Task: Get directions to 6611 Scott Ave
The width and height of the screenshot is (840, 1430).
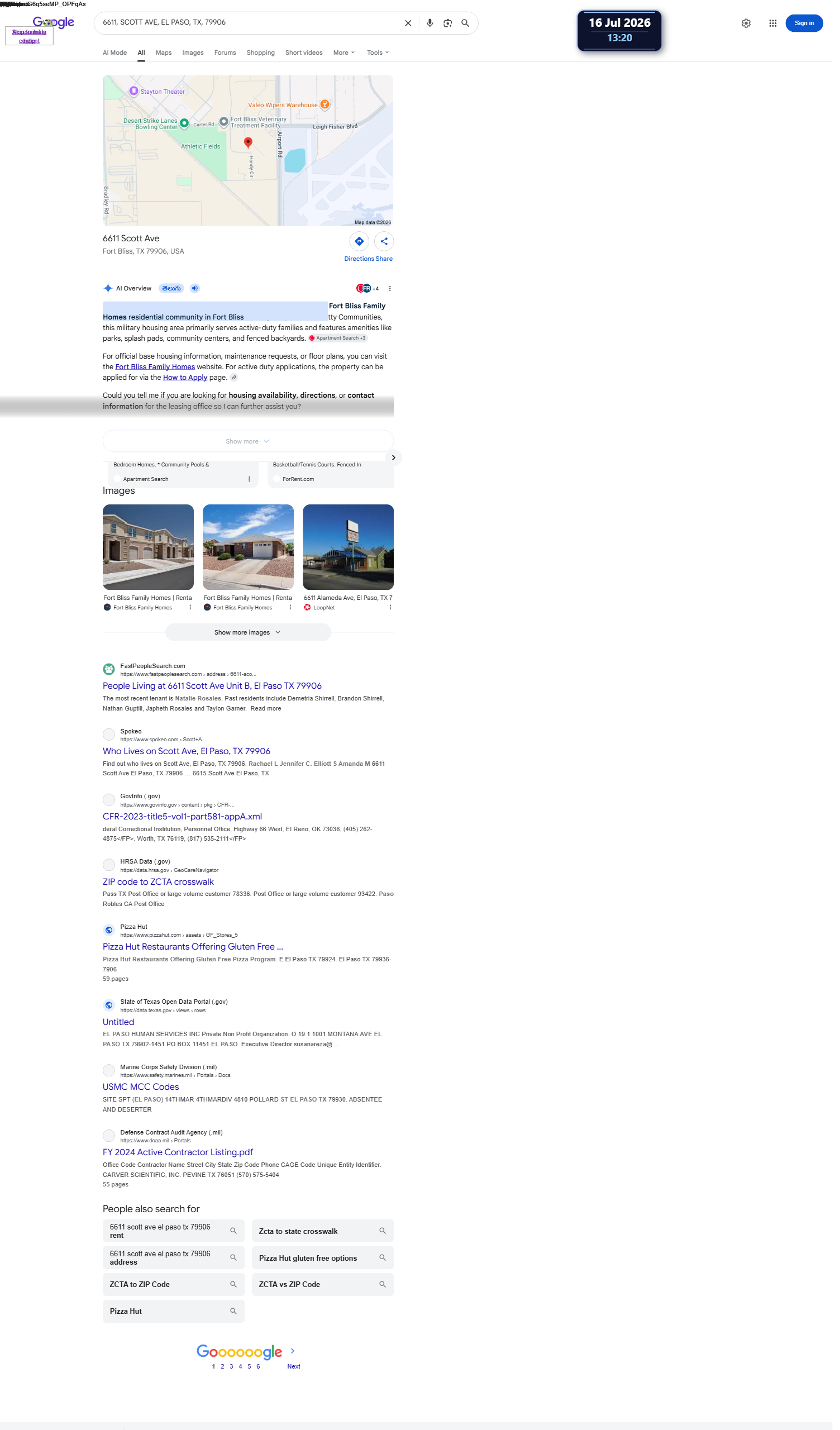Action: pyautogui.click(x=362, y=244)
